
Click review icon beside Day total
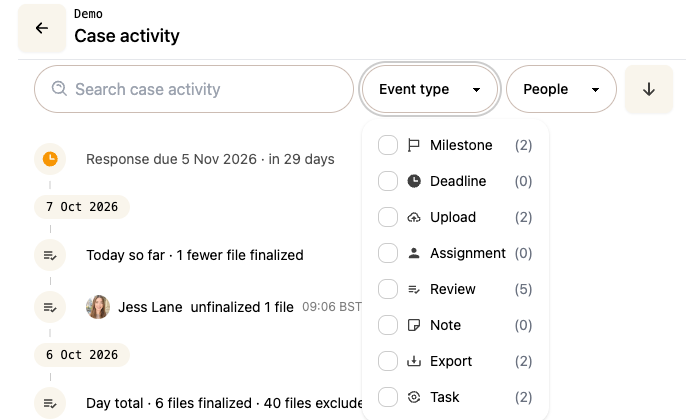coord(50,403)
